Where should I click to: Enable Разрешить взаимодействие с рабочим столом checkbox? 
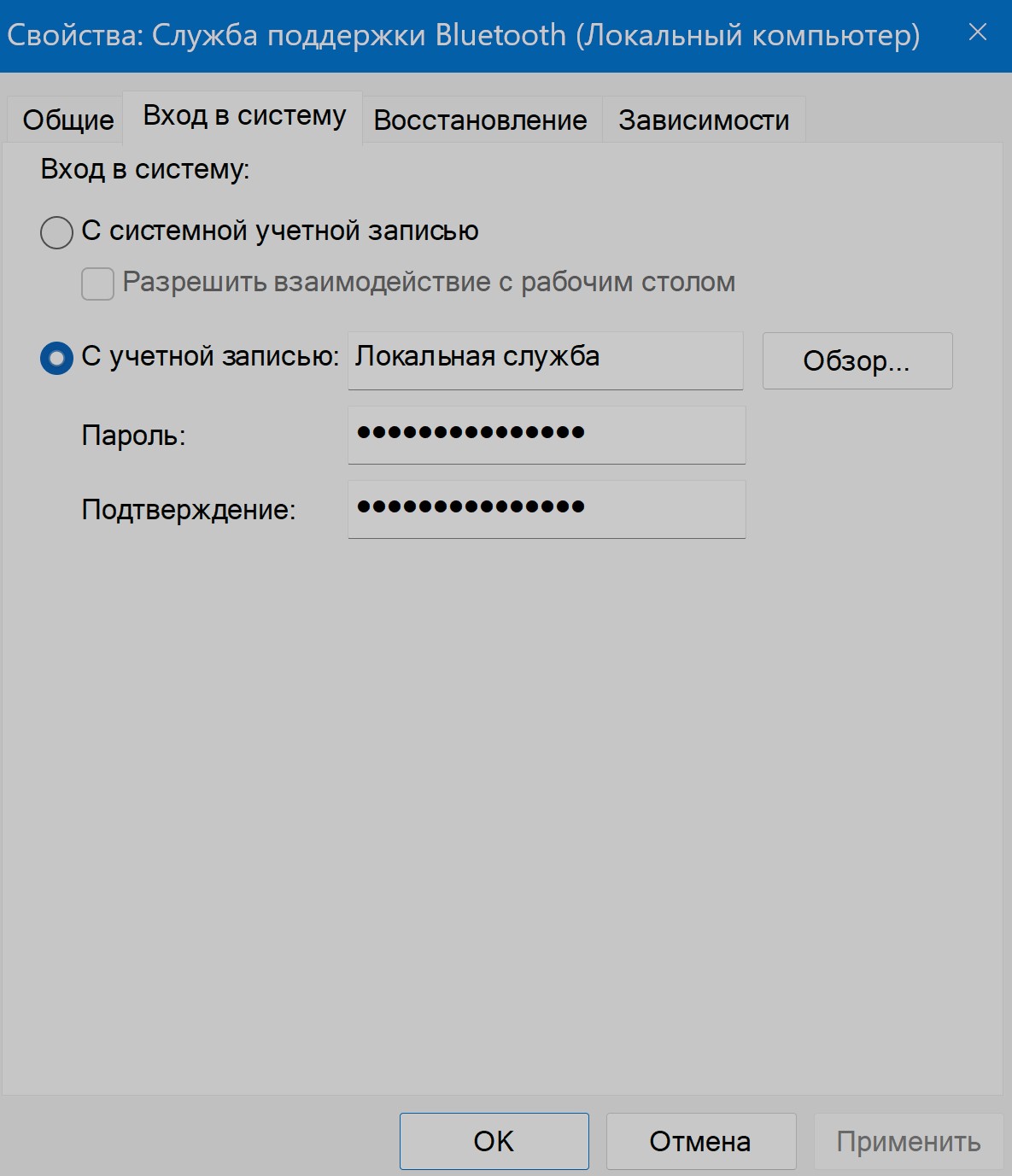click(x=97, y=284)
